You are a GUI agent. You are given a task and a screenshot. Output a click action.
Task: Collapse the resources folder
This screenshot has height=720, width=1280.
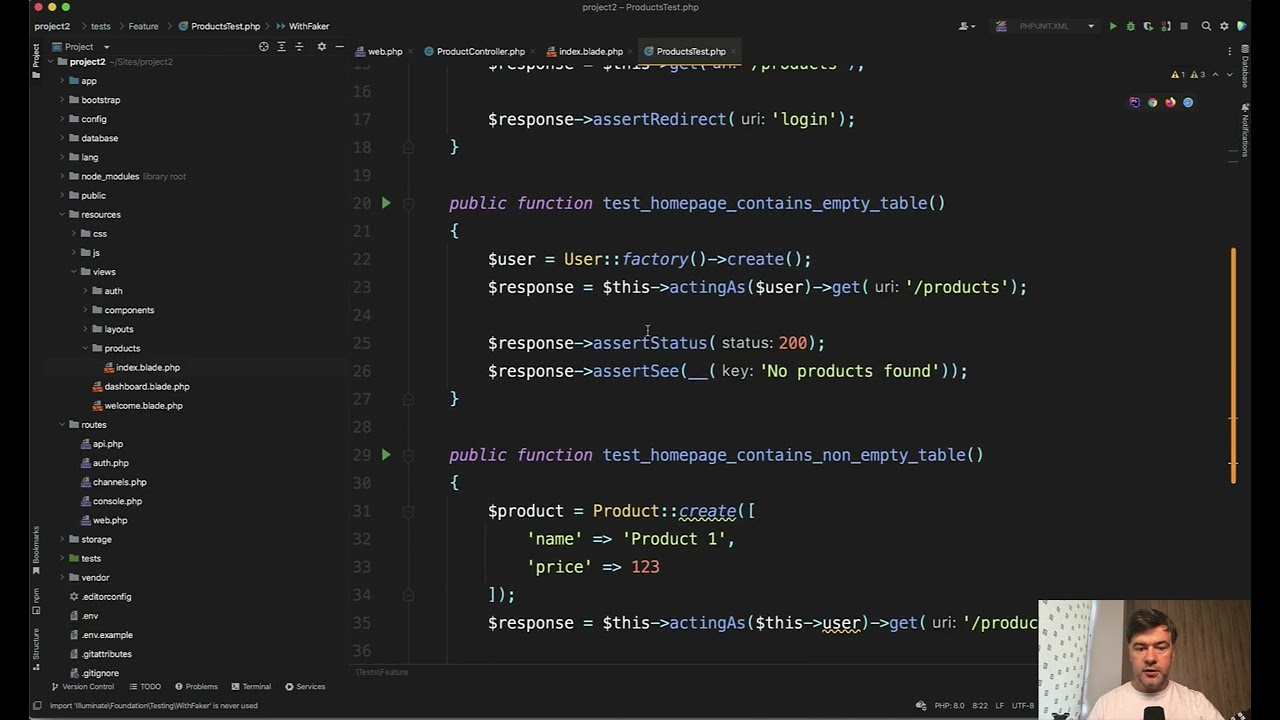62,215
